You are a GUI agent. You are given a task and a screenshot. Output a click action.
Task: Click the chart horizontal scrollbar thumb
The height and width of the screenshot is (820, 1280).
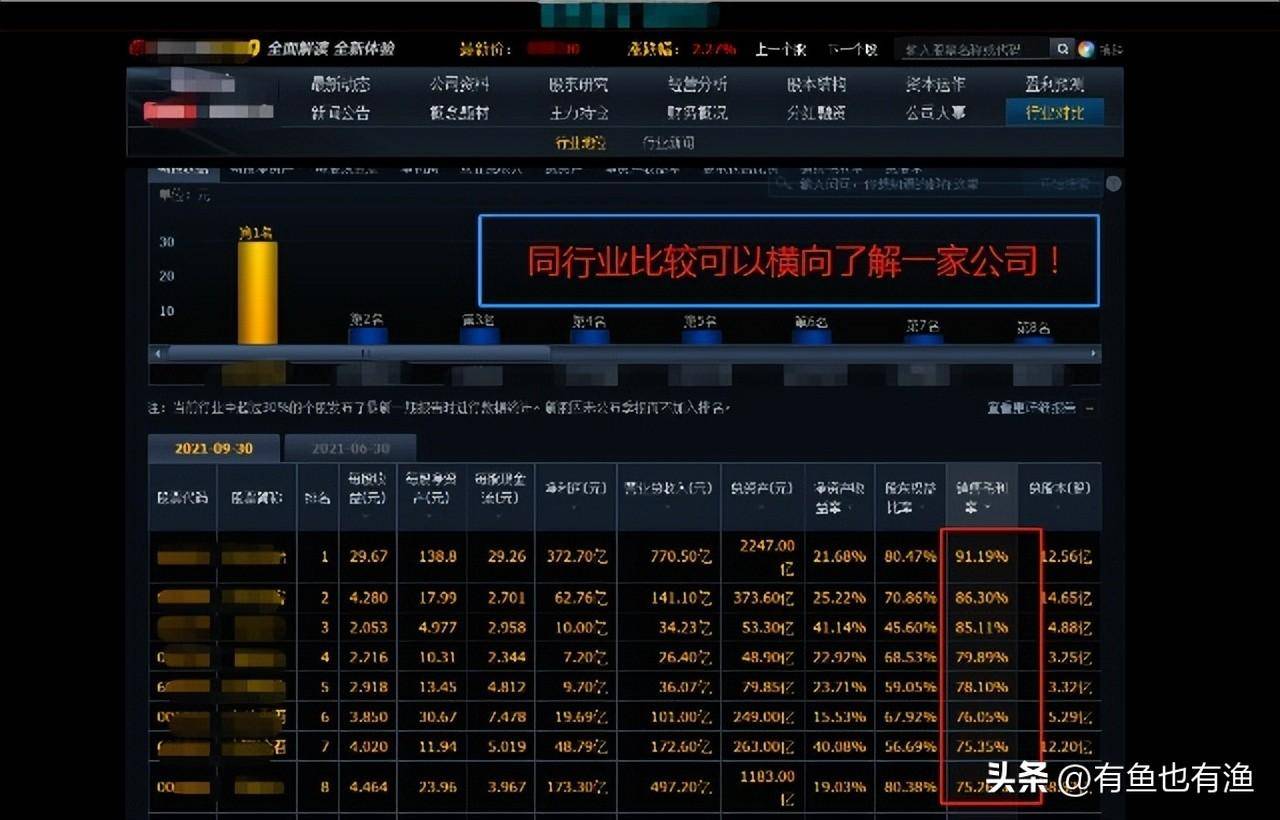(359, 354)
